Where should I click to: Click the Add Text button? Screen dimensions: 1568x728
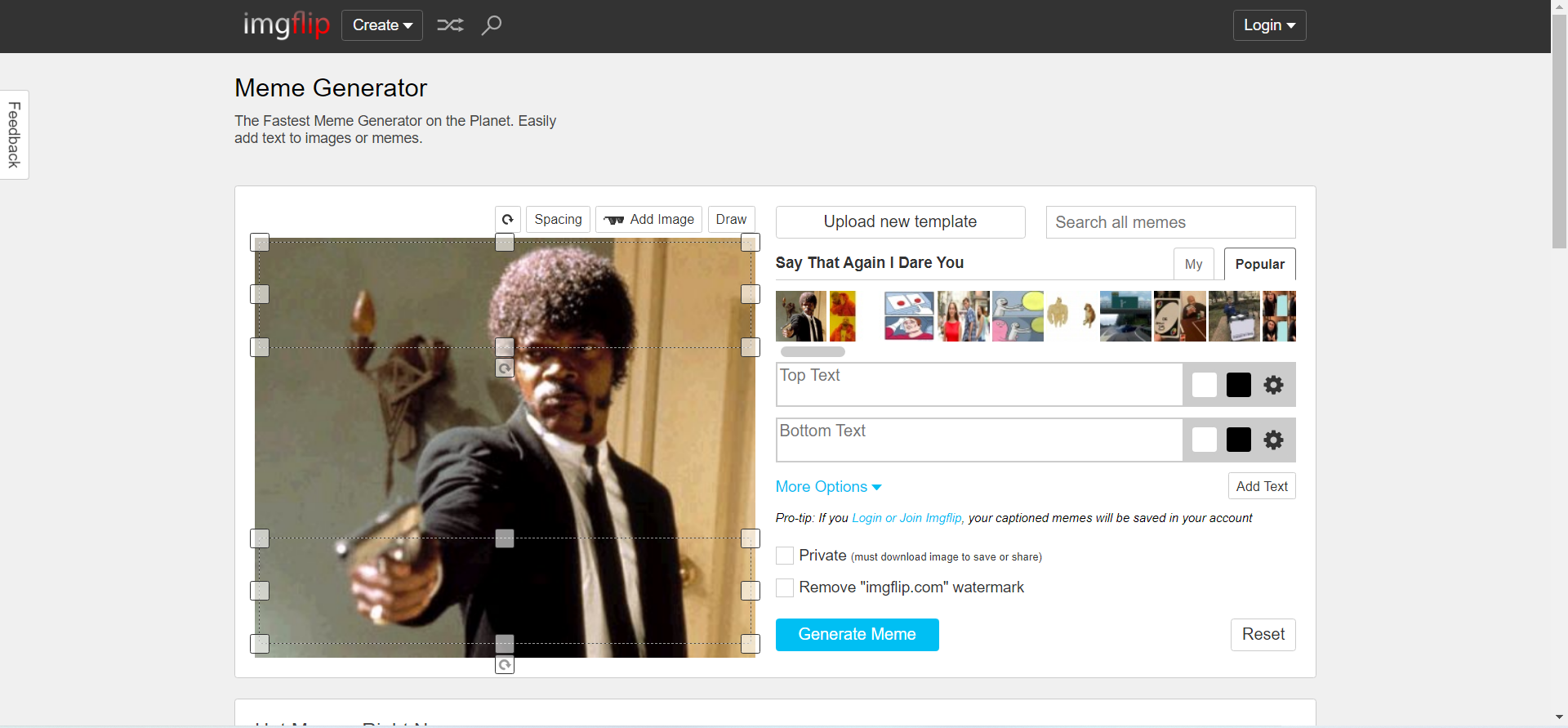point(1262,486)
